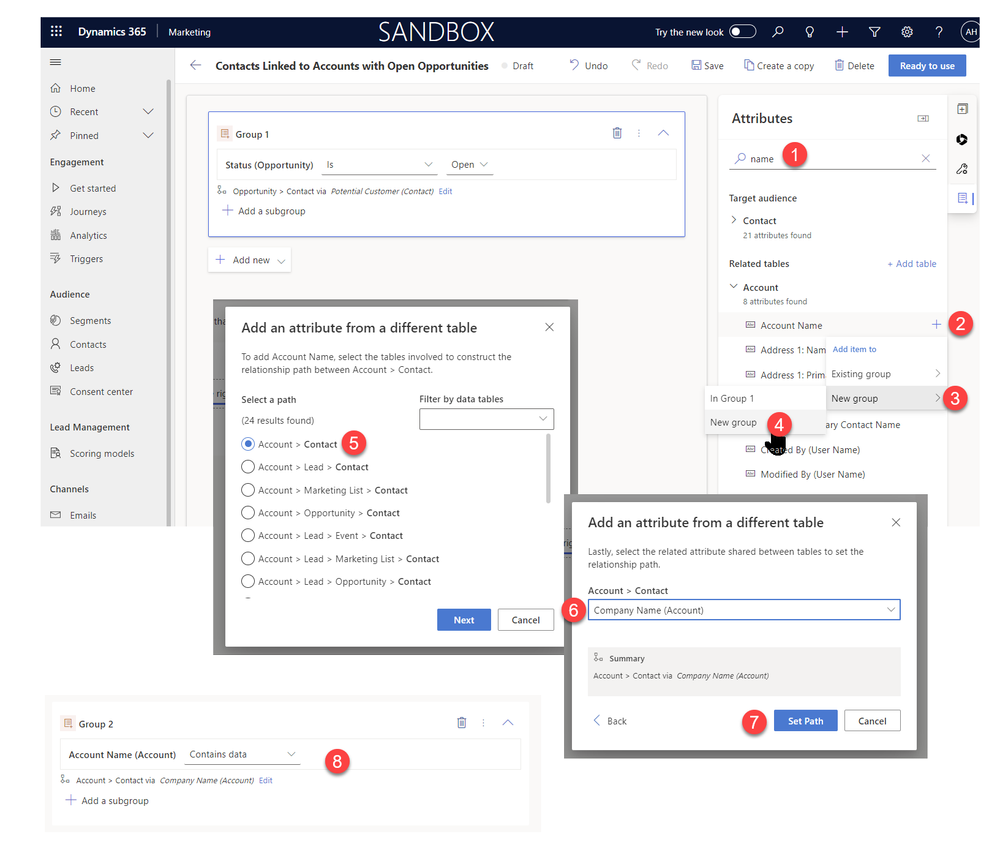The width and height of the screenshot is (1000, 853).
Task: Open the Filter by data tables dropdown
Action: click(x=487, y=418)
